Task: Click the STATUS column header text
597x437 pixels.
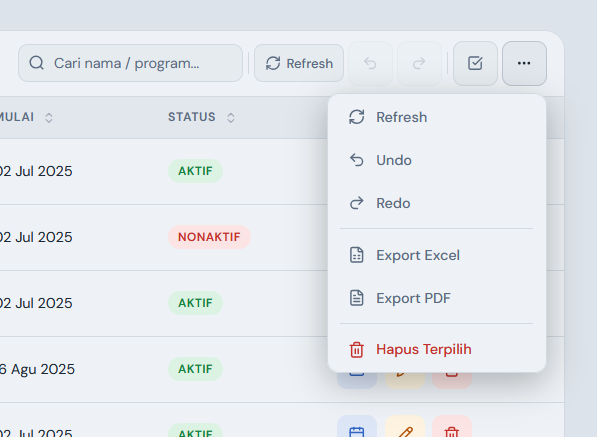Action: [192, 117]
